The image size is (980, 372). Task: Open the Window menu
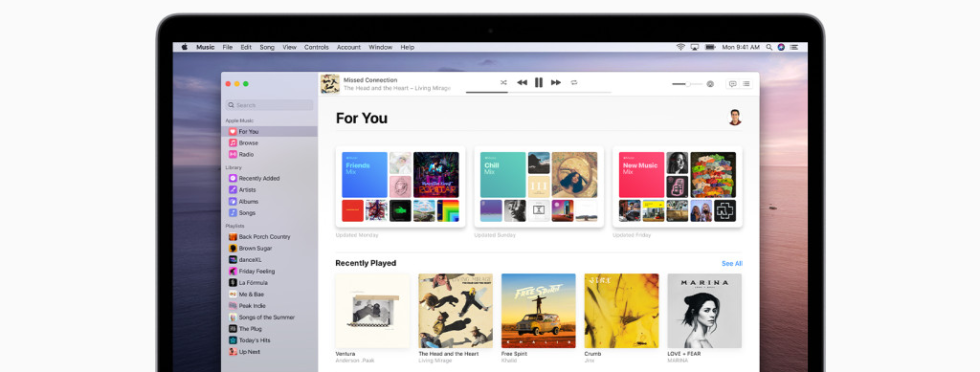(381, 47)
